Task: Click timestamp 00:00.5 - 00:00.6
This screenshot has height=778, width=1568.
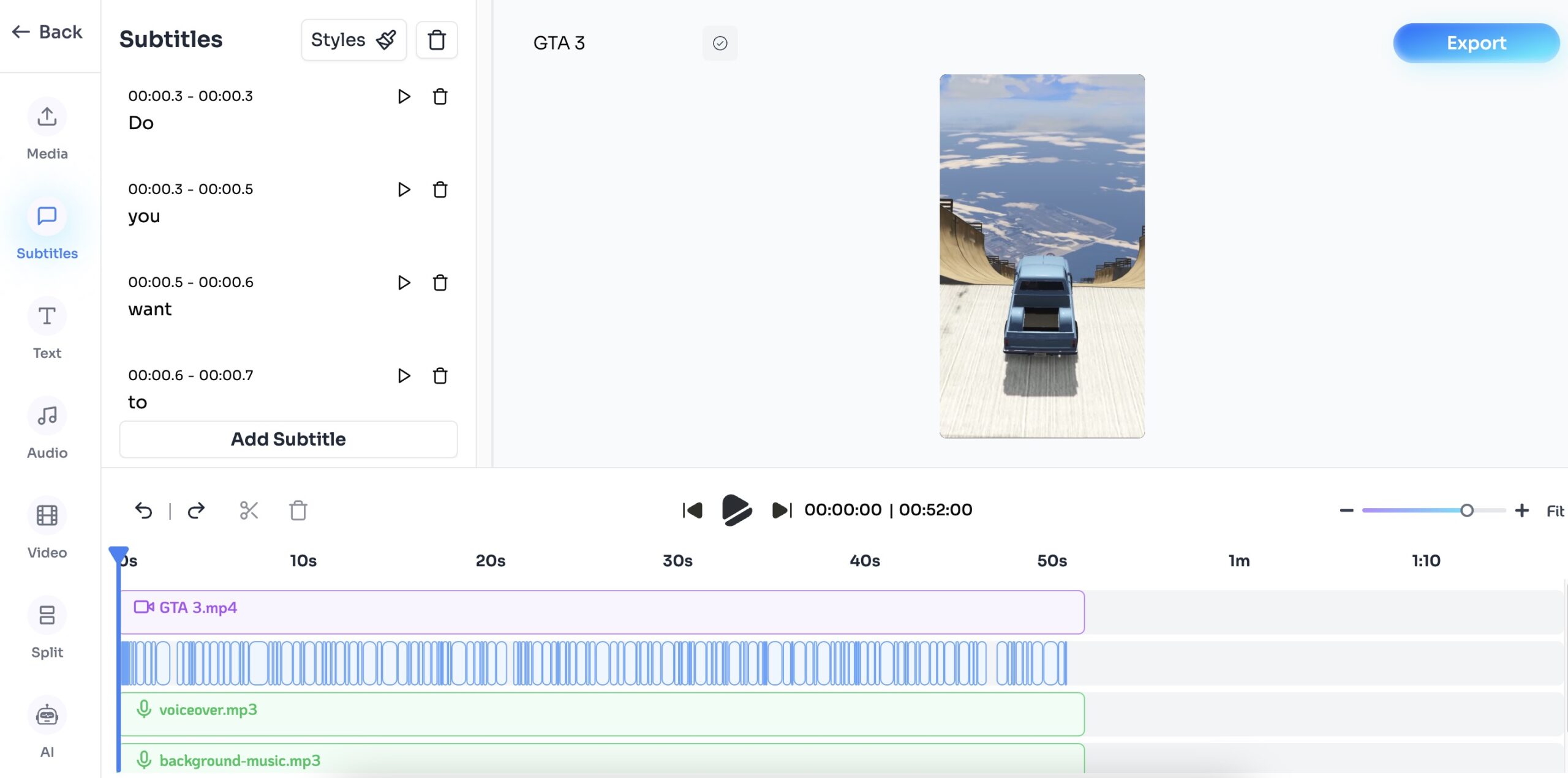Action: tap(190, 282)
